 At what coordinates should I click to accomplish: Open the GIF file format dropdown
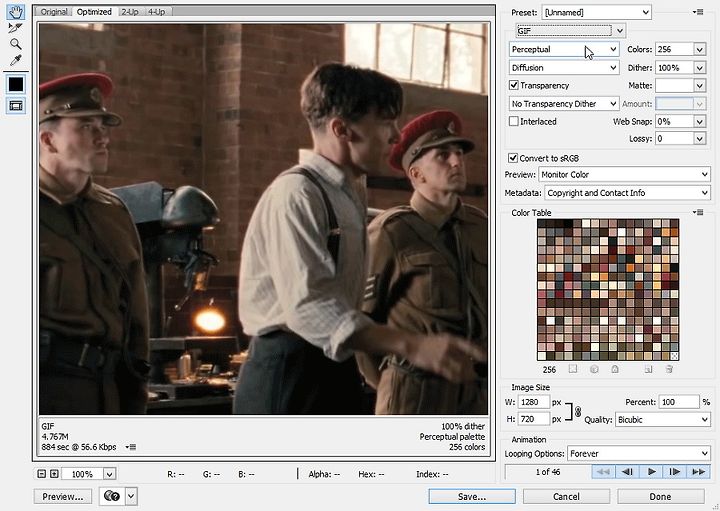click(571, 31)
